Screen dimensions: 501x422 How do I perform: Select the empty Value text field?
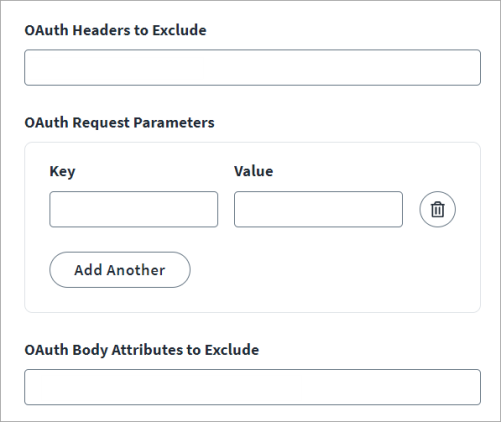click(318, 209)
